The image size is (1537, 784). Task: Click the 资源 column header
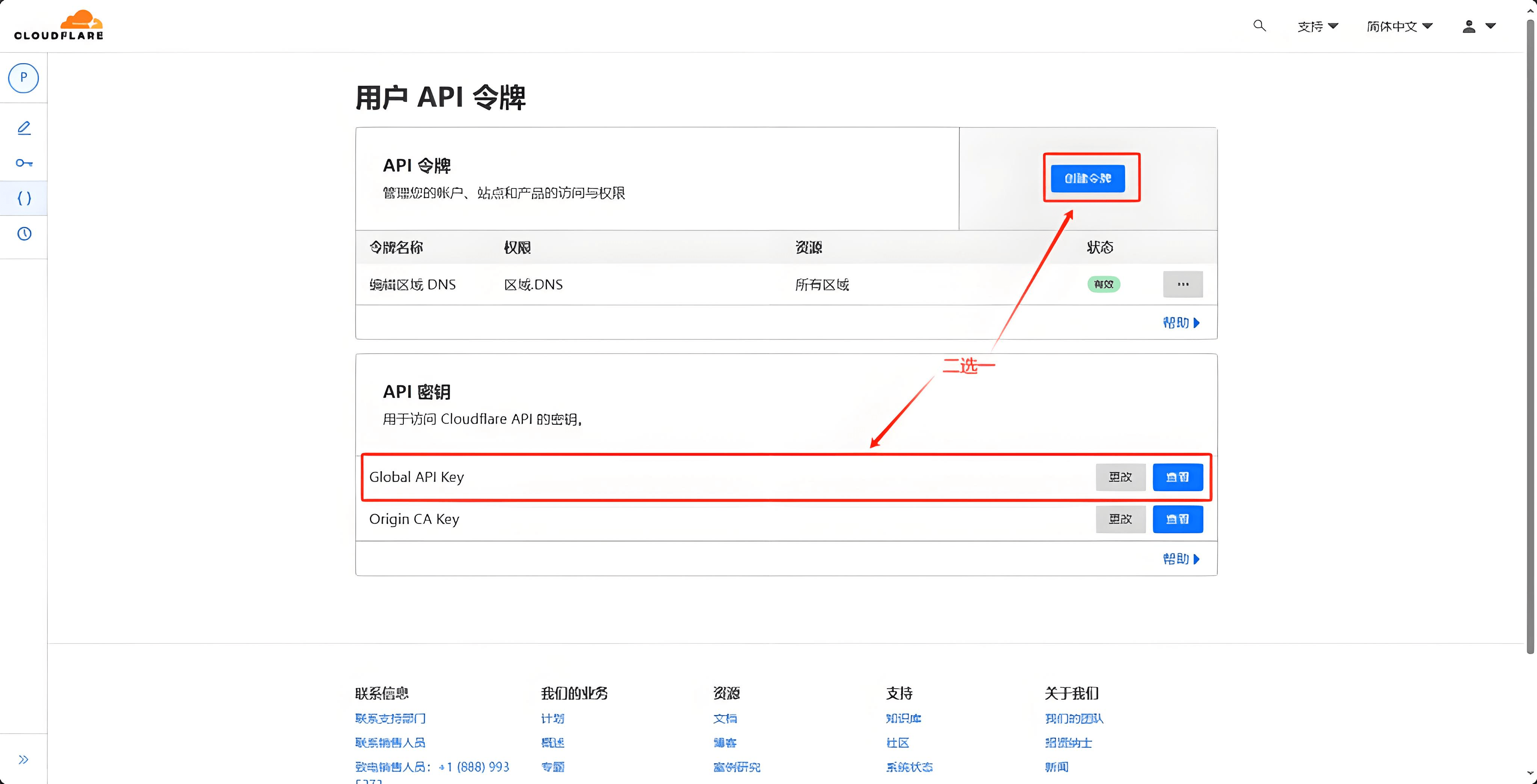808,247
